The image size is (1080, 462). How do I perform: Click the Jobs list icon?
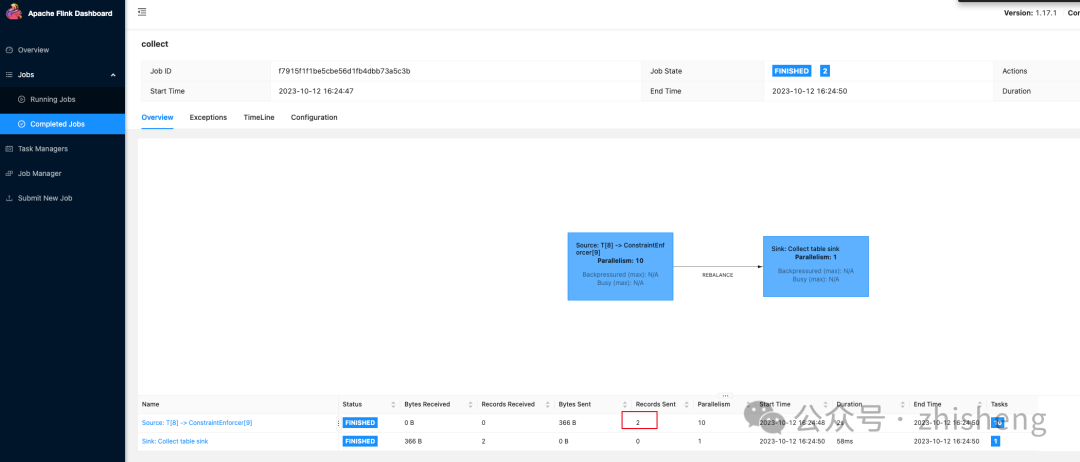(9, 74)
